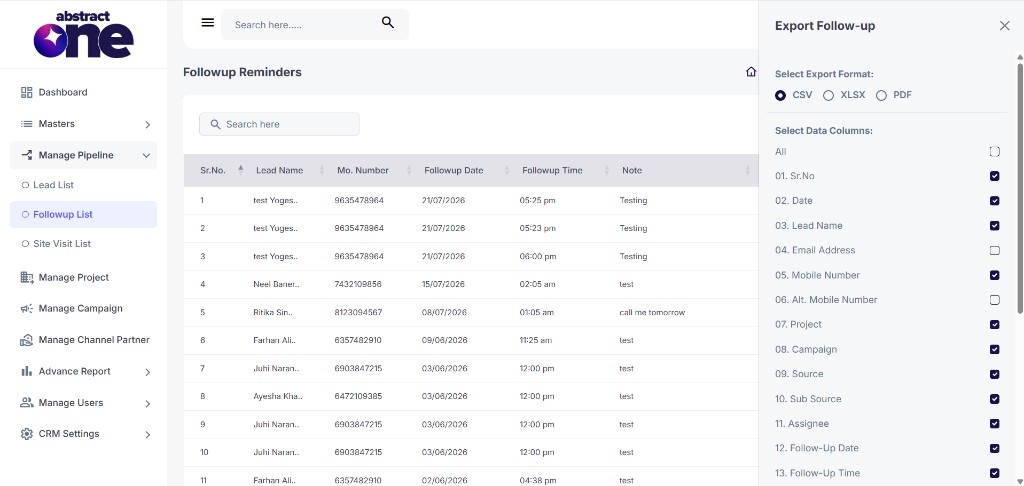Click followup date 15/07/2026

pos(443,284)
